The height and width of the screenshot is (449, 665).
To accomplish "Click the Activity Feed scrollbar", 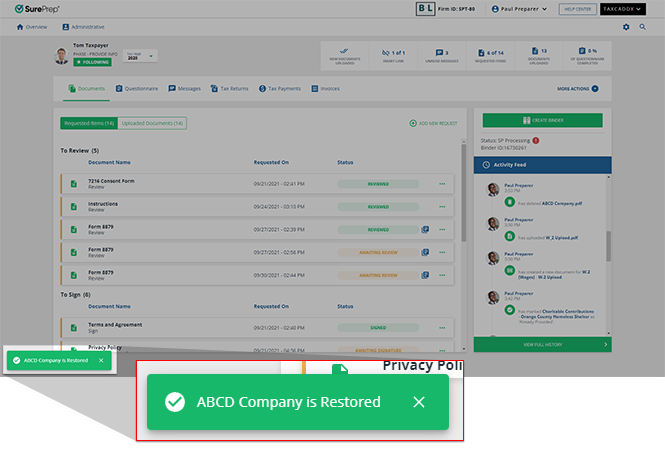I will pos(609,246).
